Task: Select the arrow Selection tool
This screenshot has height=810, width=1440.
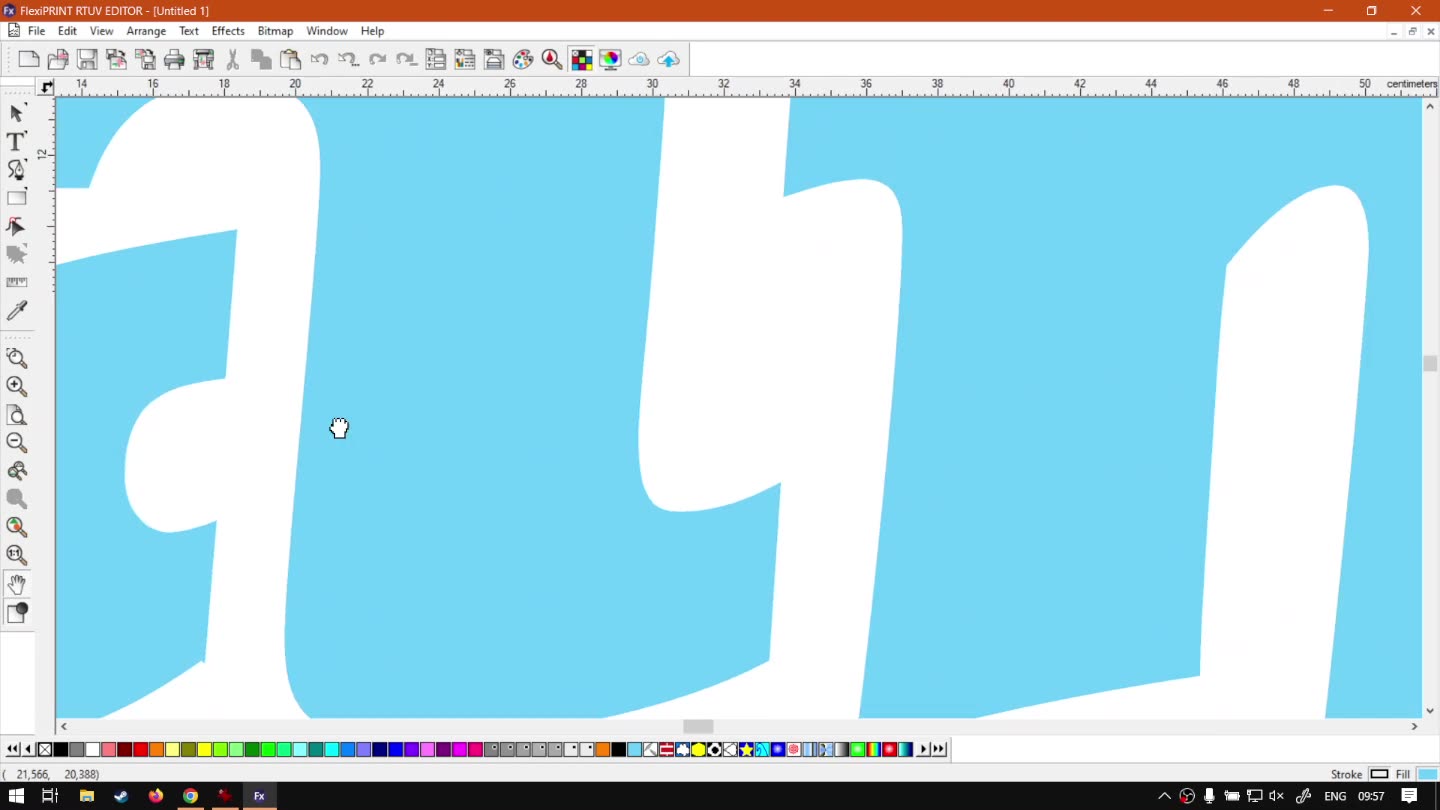Action: [16, 114]
